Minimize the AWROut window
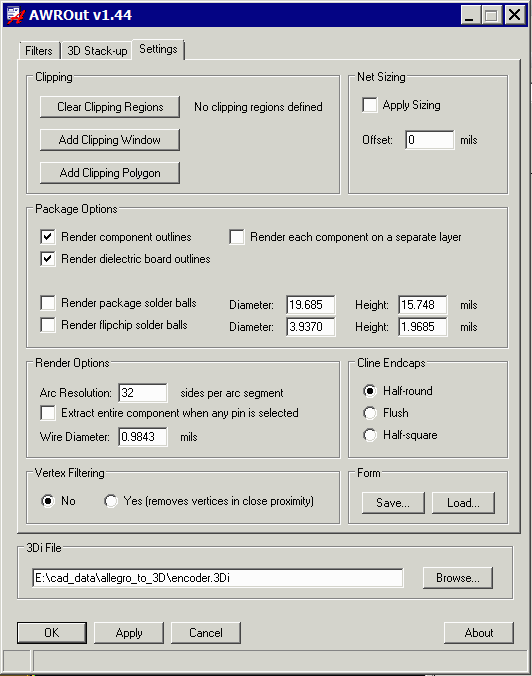 pos(470,16)
